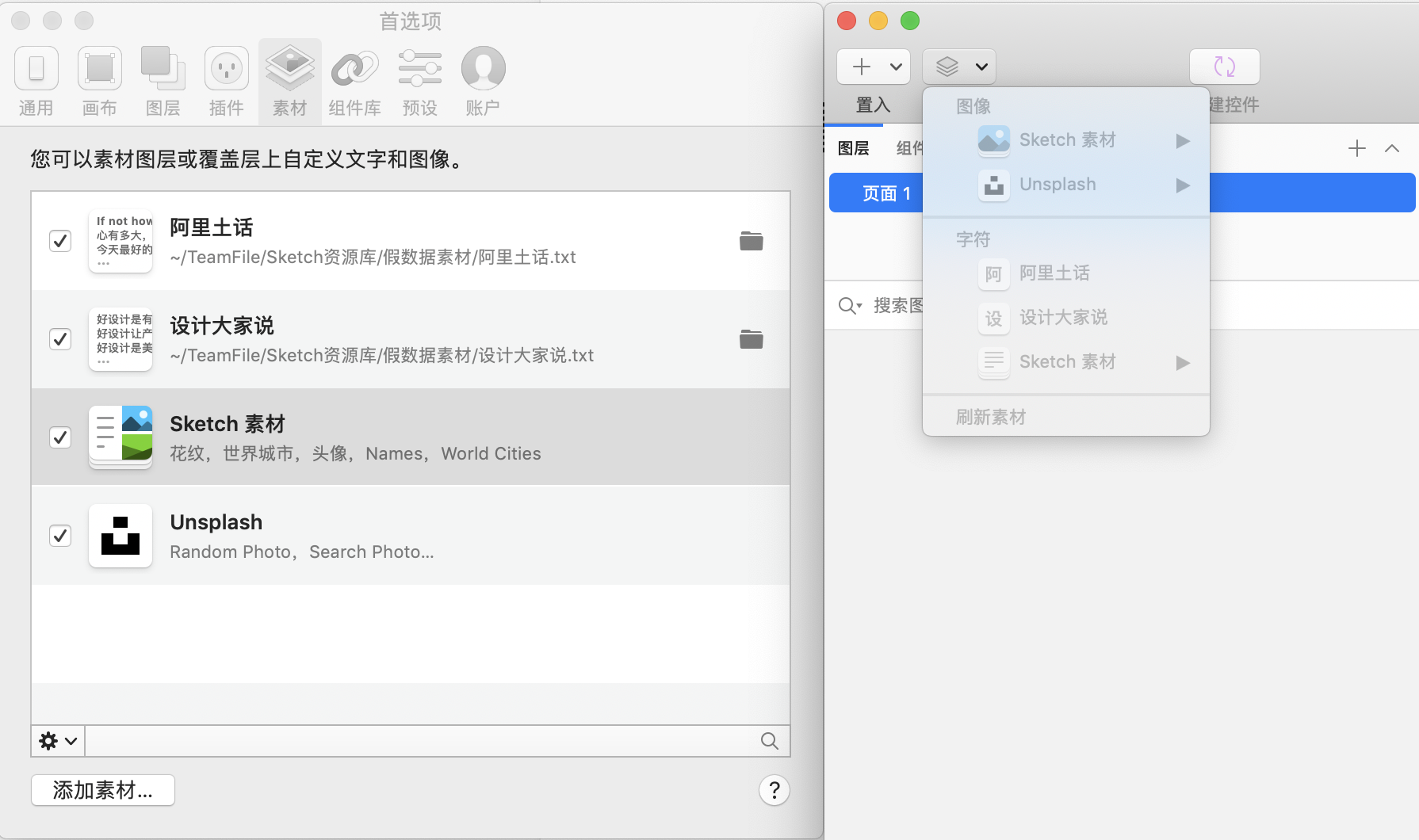Screen dimensions: 1419x840
Task: Expand Sketch 素材 image submenu arrow
Action: point(1183,141)
